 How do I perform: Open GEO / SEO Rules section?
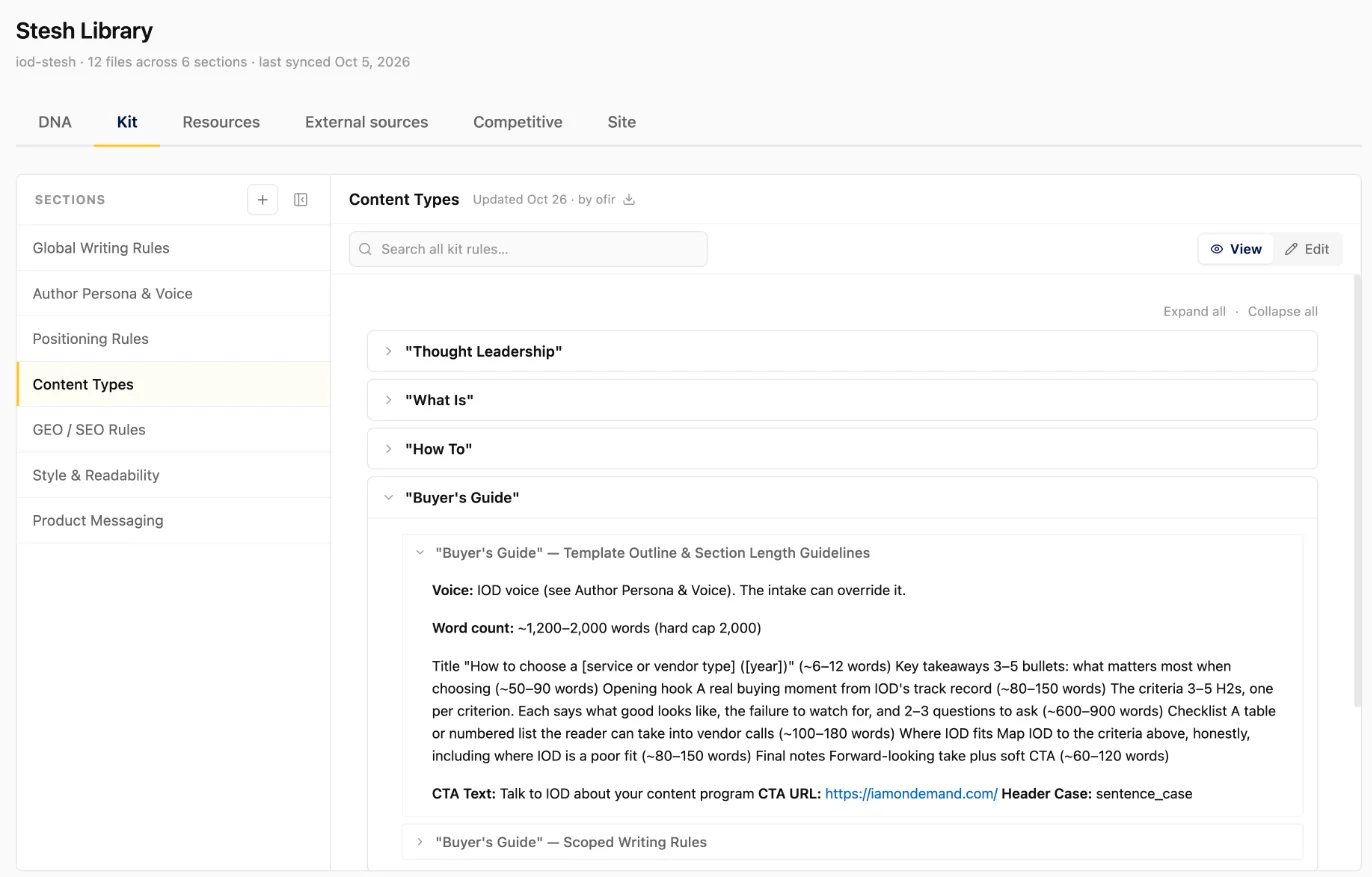(x=173, y=430)
